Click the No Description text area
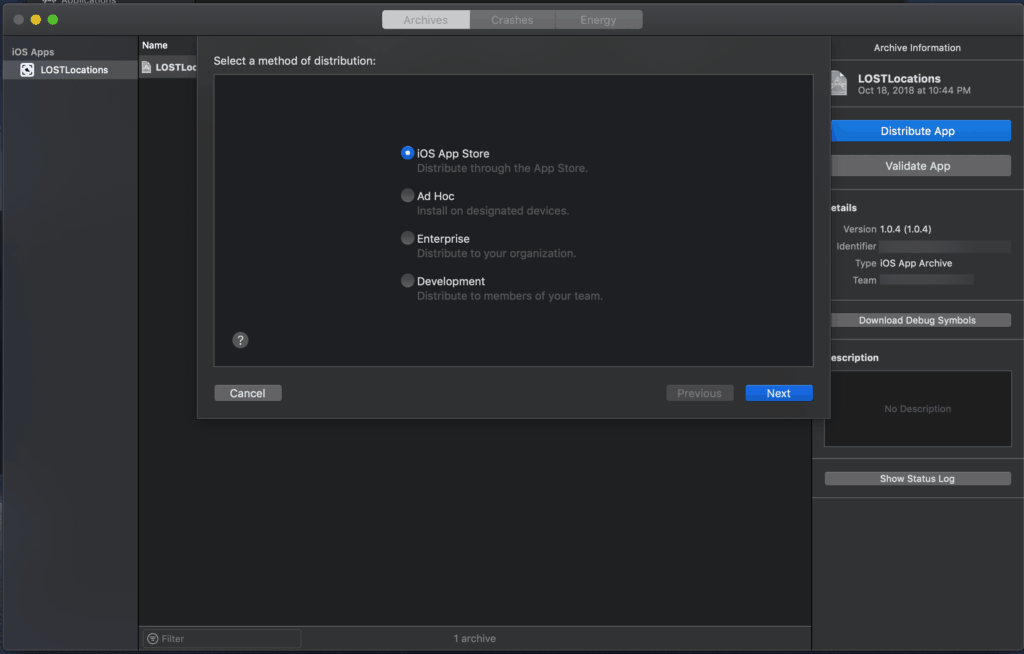The image size is (1024, 654). click(918, 408)
